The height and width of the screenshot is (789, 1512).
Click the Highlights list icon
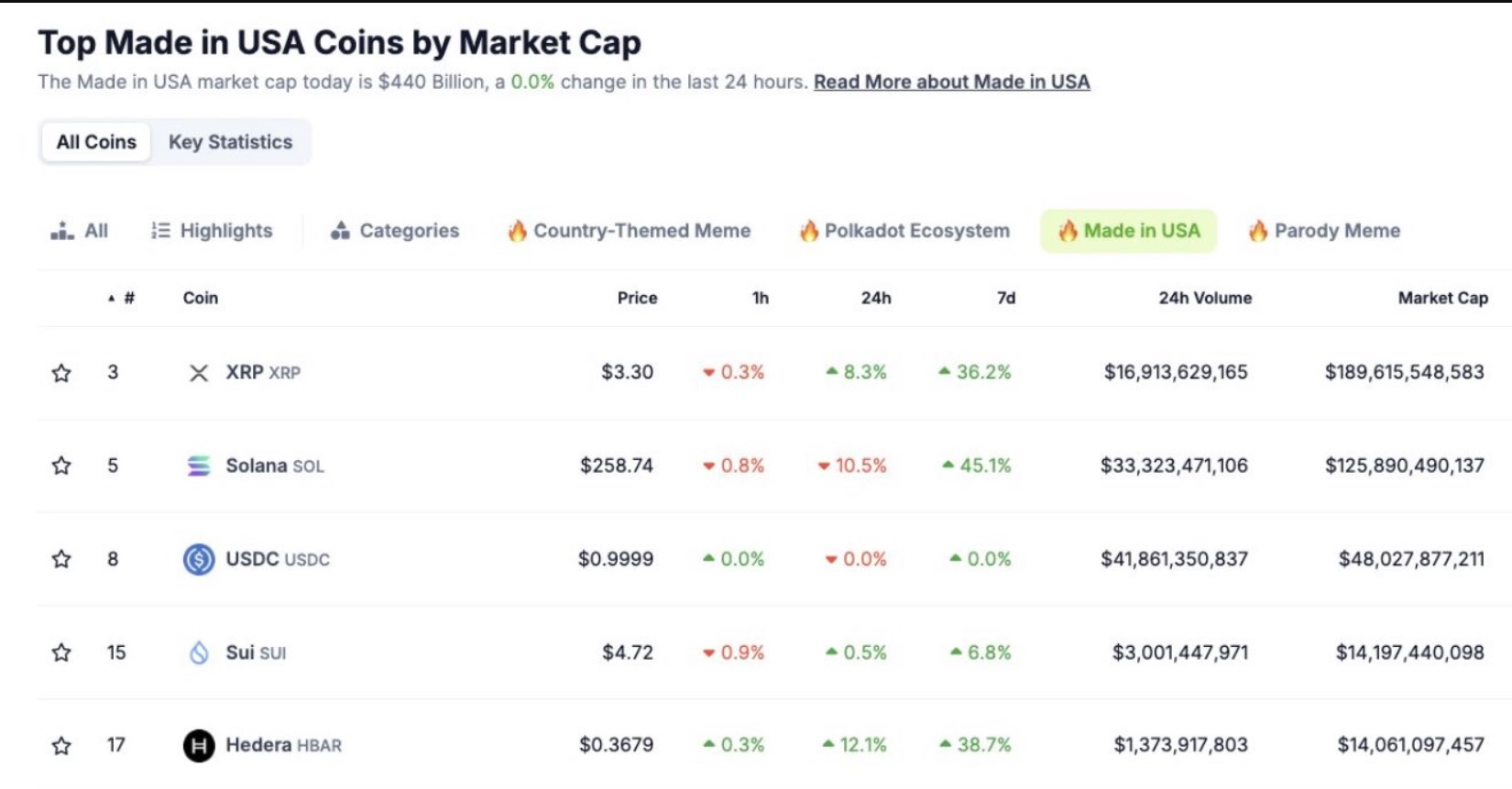[x=160, y=231]
